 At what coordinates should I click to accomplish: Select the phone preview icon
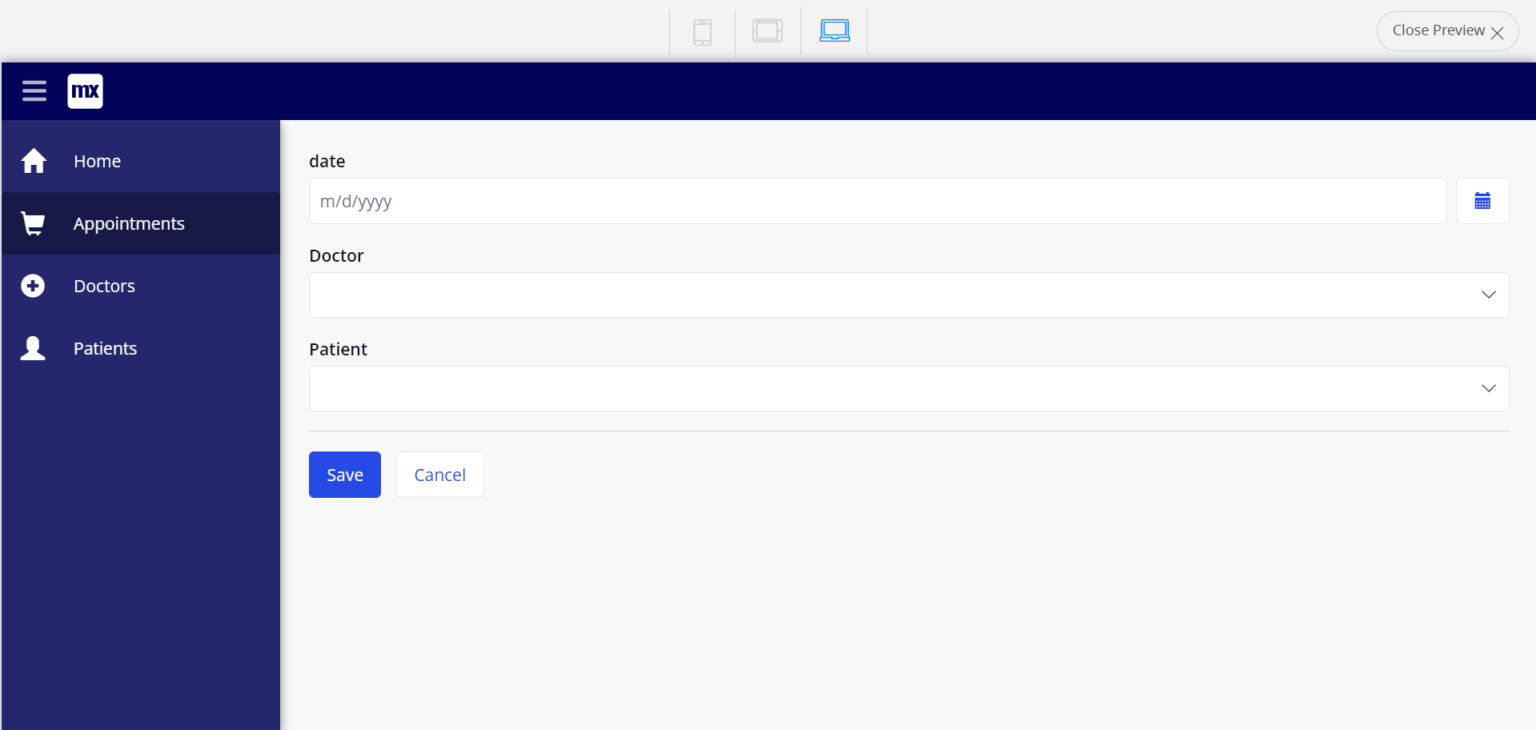coord(701,31)
